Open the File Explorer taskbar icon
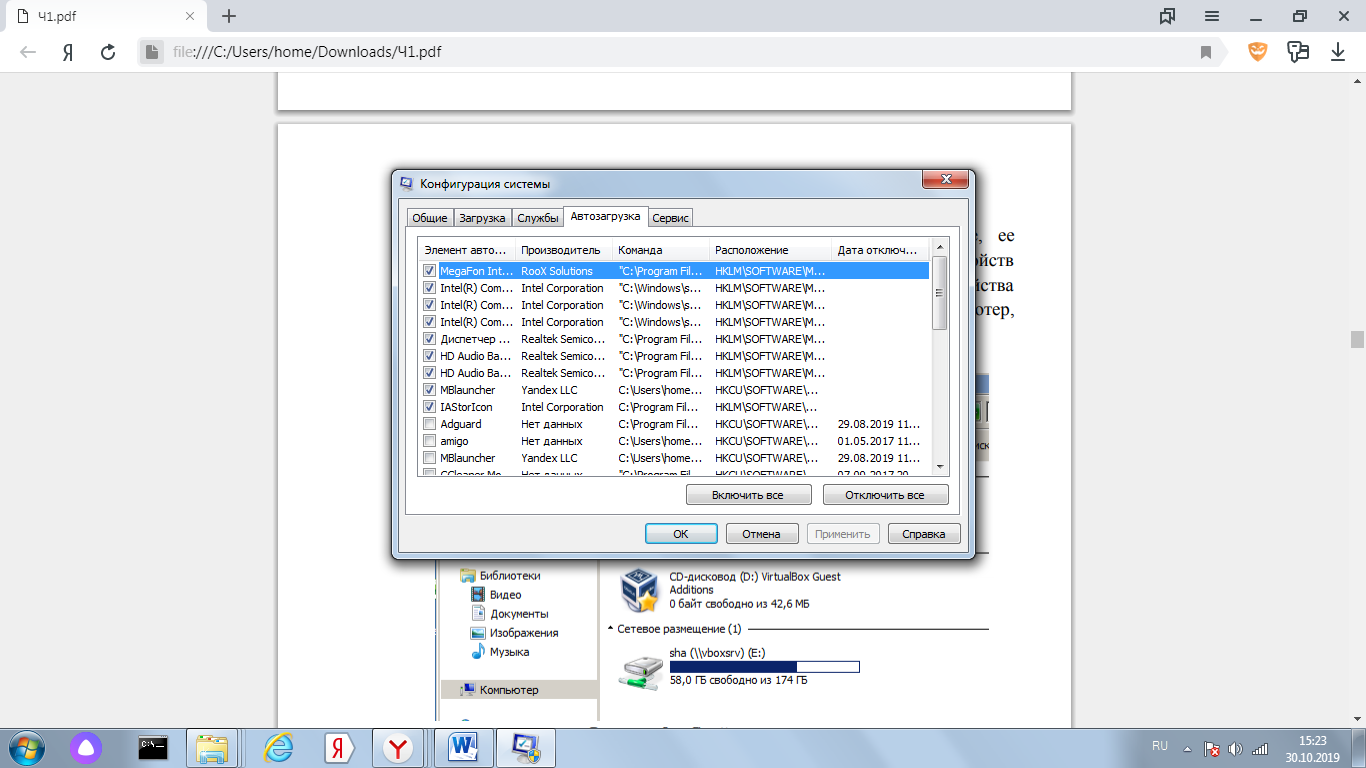The width and height of the screenshot is (1366, 768). point(212,748)
